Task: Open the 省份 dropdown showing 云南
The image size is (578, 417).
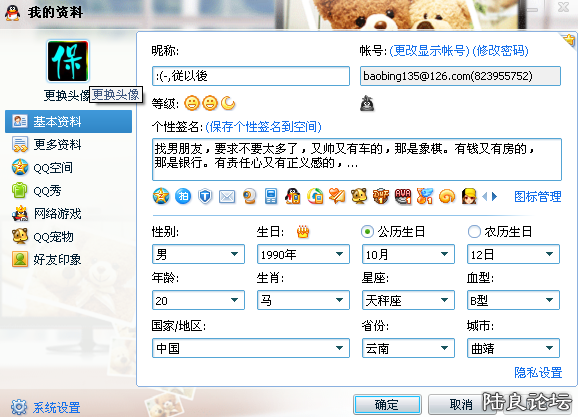Action: [x=408, y=348]
